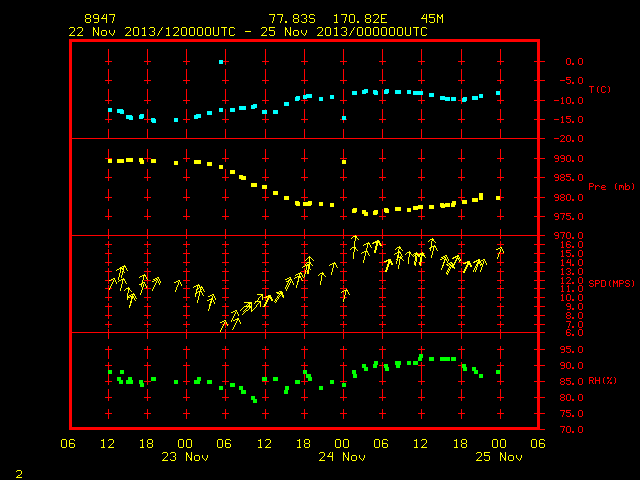Click the outlier cyan temperature point at 0.0
This screenshot has height=480, width=640.
[x=221, y=62]
